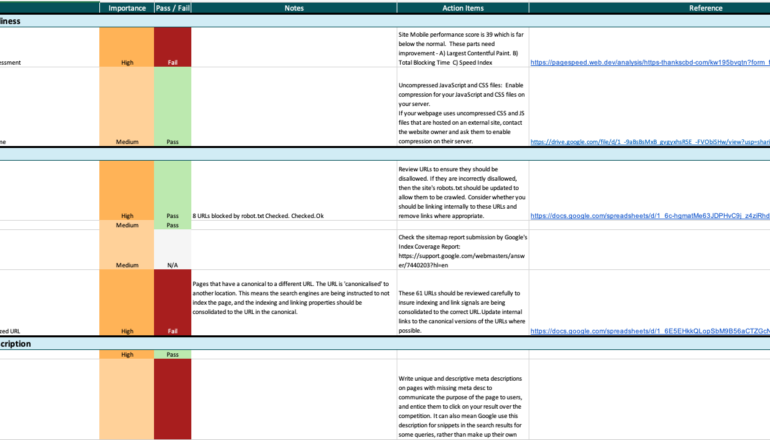The image size is (770, 440).
Task: Click the N/A cell in the sitemap report row
Action: click(x=172, y=250)
